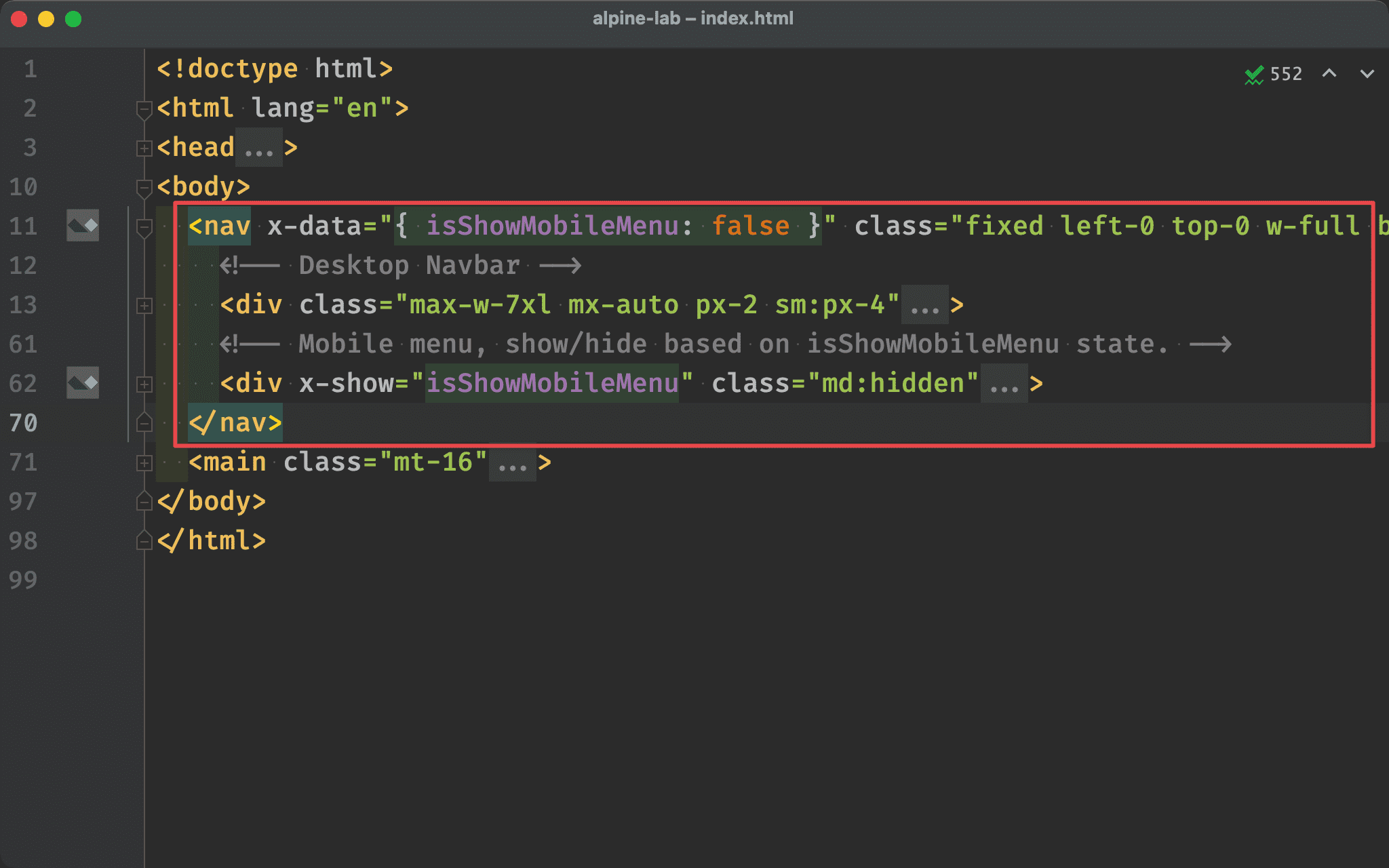The height and width of the screenshot is (868, 1389).
Task: Click the closing html fold marker on line 98
Action: (x=144, y=541)
